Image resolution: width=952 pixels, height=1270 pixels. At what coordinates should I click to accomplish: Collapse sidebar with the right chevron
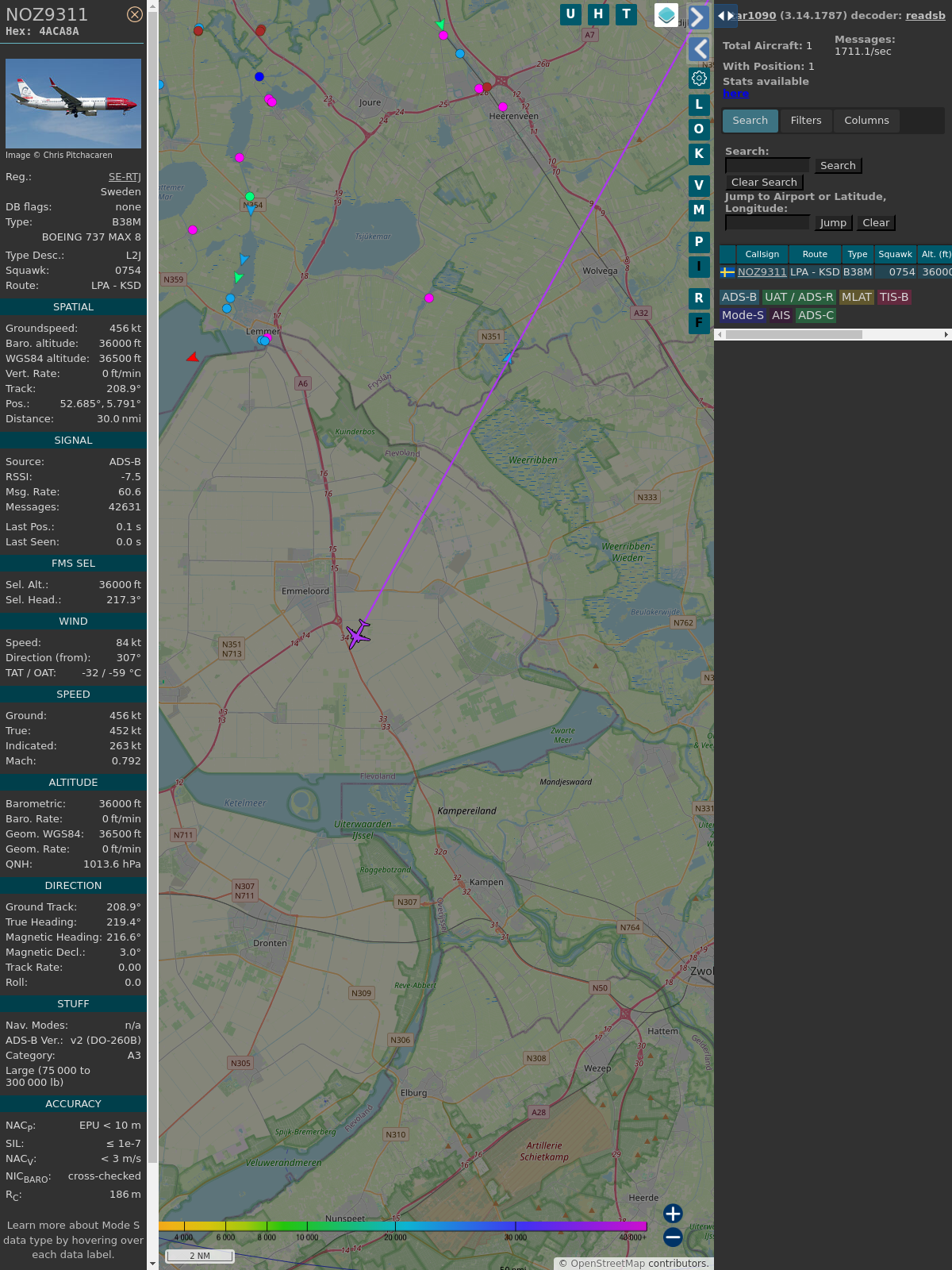697,17
